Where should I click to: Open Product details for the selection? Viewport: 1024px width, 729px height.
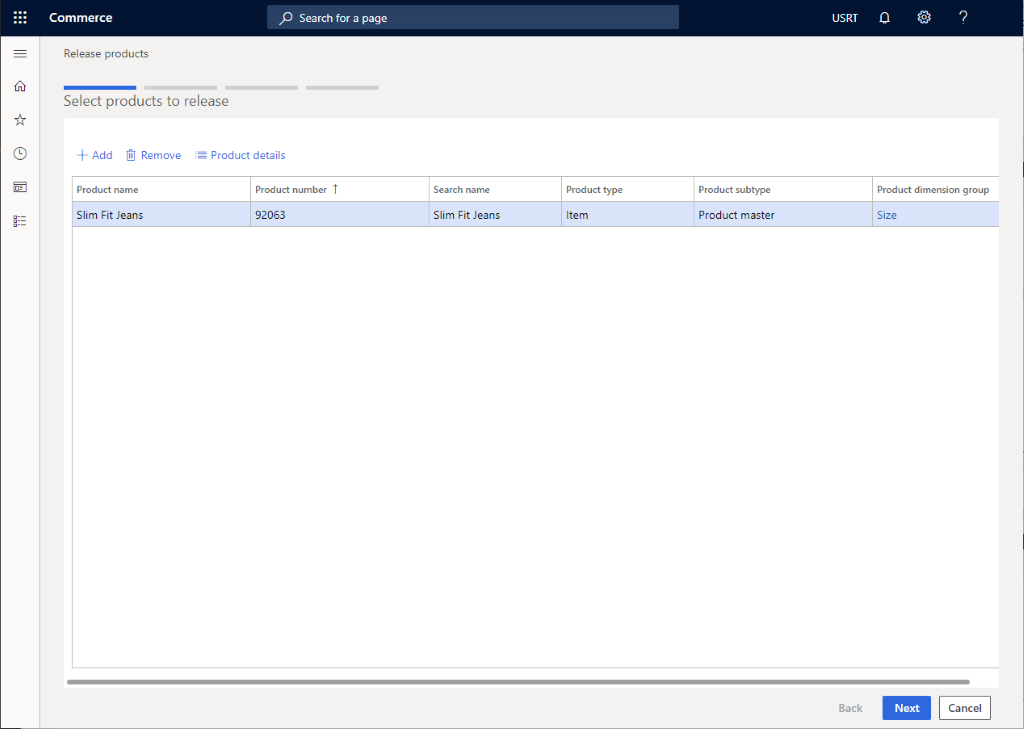coord(240,155)
